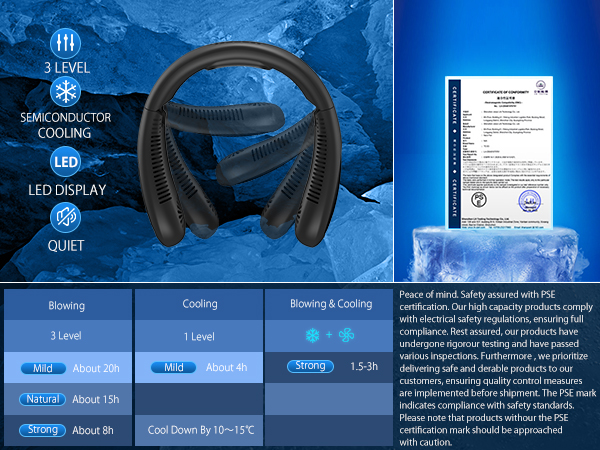Click the 3 Level sliders icon
This screenshot has height=450, width=600.
[65, 43]
